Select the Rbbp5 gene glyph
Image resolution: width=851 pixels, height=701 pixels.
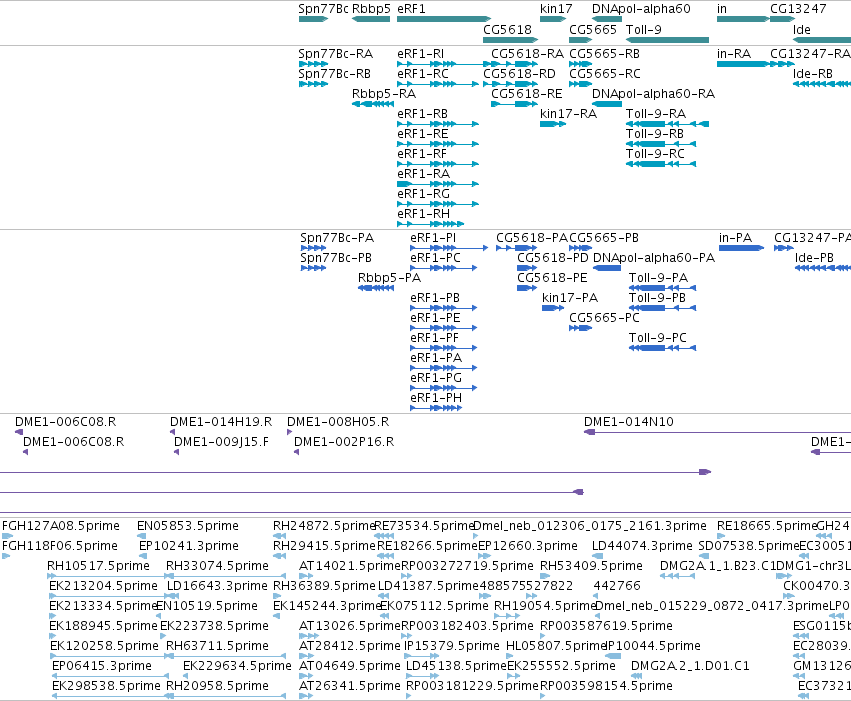point(371,19)
